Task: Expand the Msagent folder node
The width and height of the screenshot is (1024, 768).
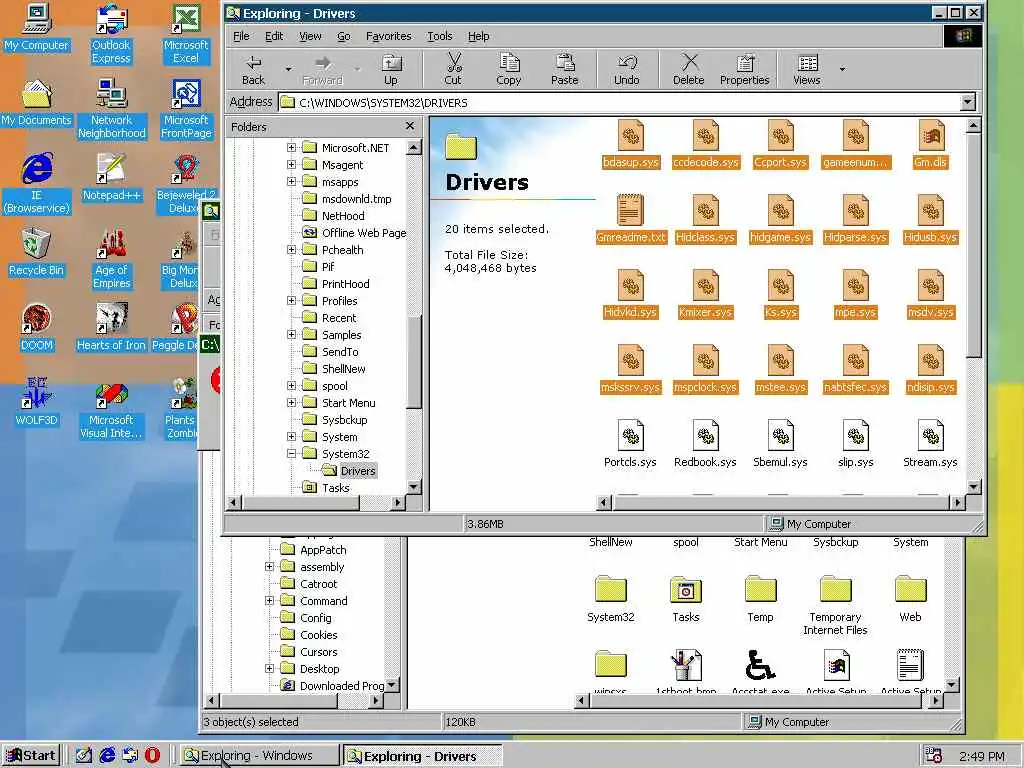Action: tap(291, 165)
